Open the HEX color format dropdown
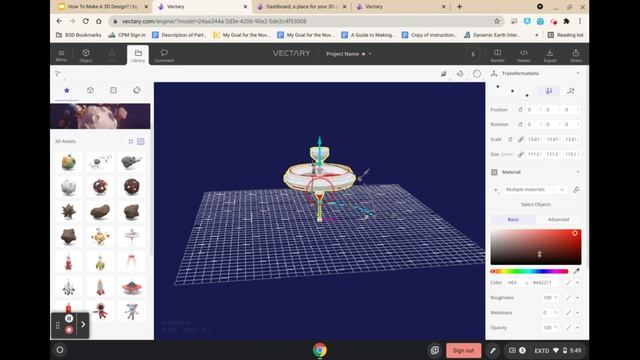The image size is (640, 360). pos(518,283)
